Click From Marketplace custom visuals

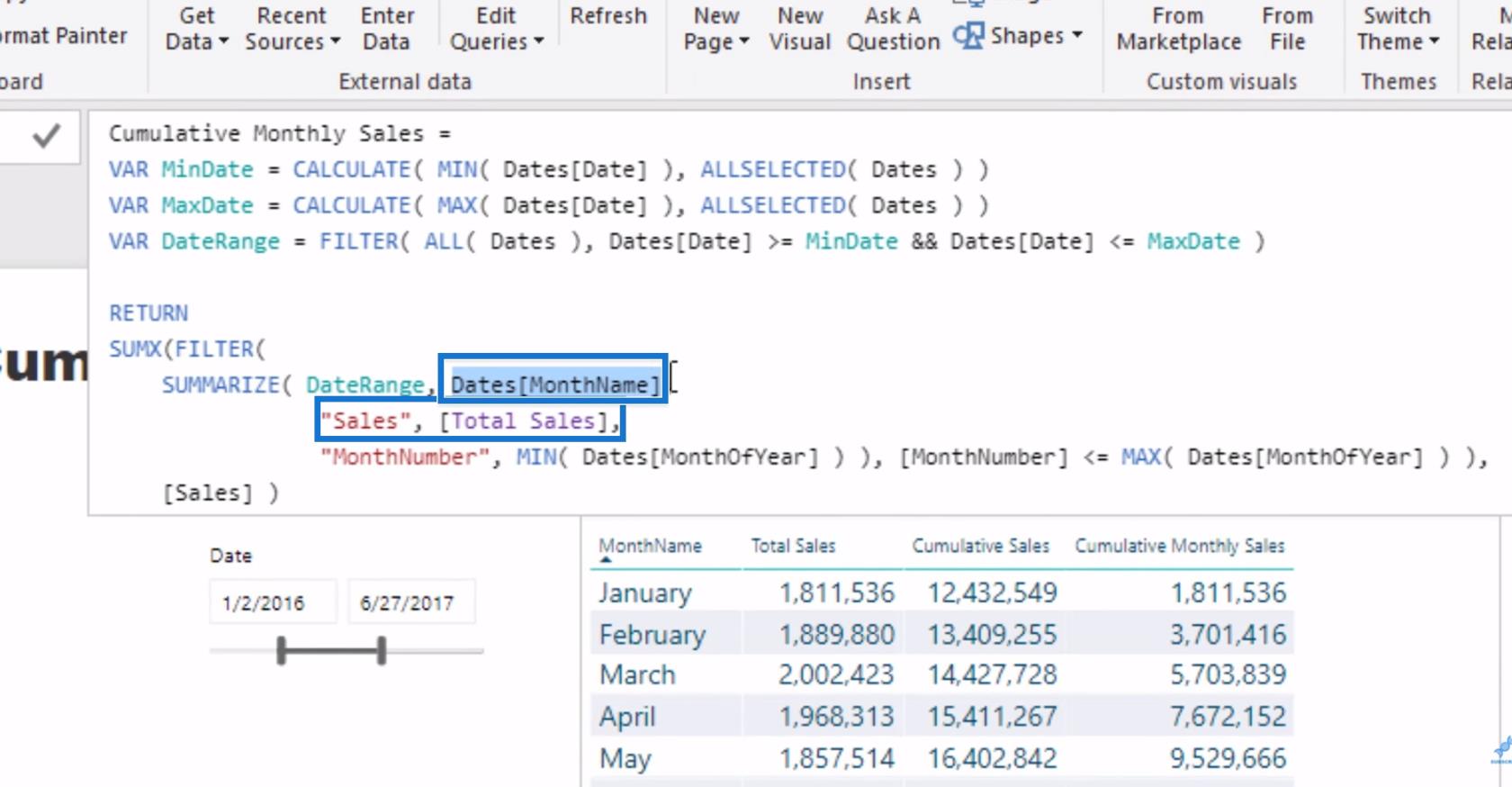[1178, 29]
